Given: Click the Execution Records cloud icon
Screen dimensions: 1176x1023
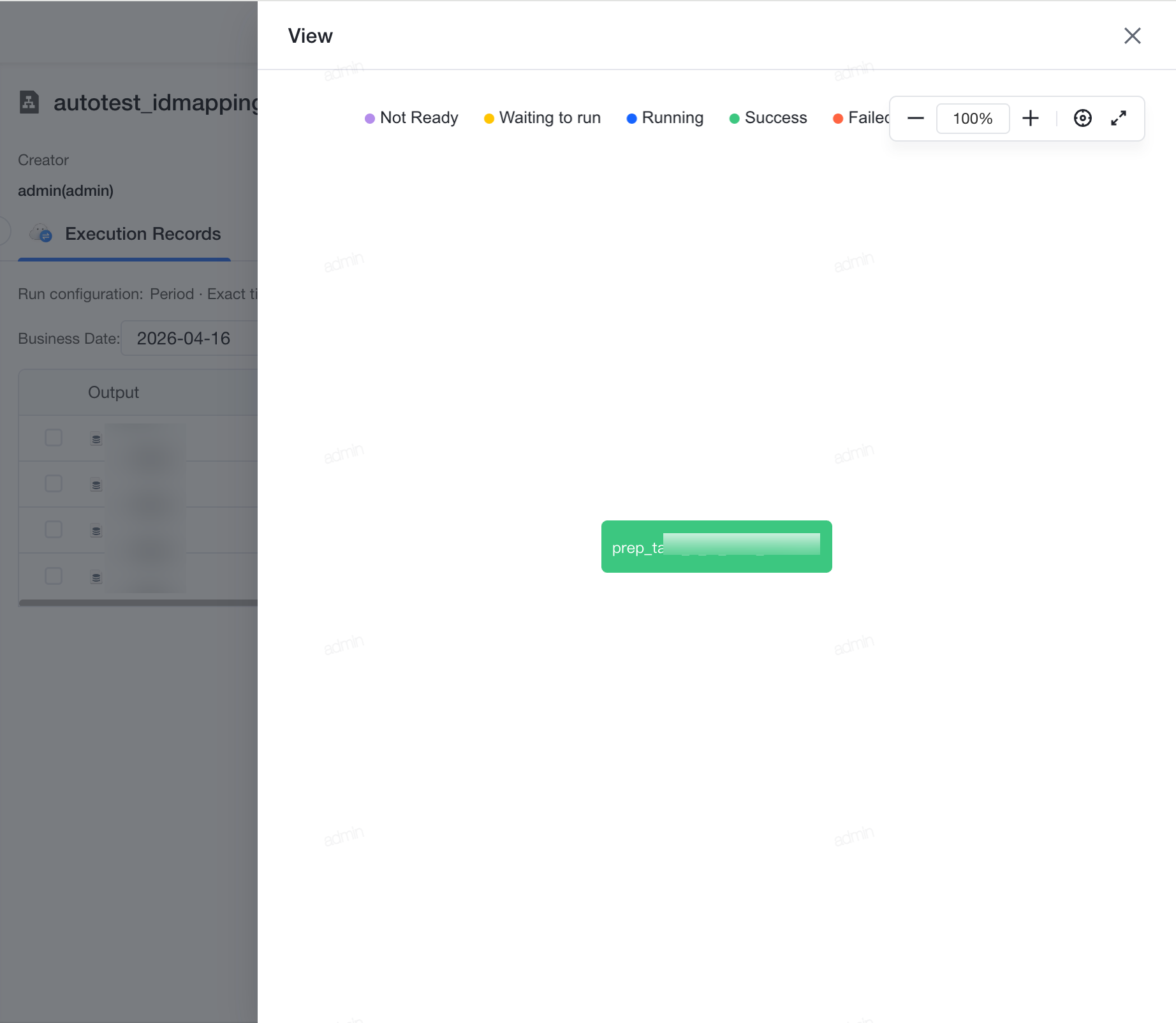Looking at the screenshot, I should (x=41, y=233).
